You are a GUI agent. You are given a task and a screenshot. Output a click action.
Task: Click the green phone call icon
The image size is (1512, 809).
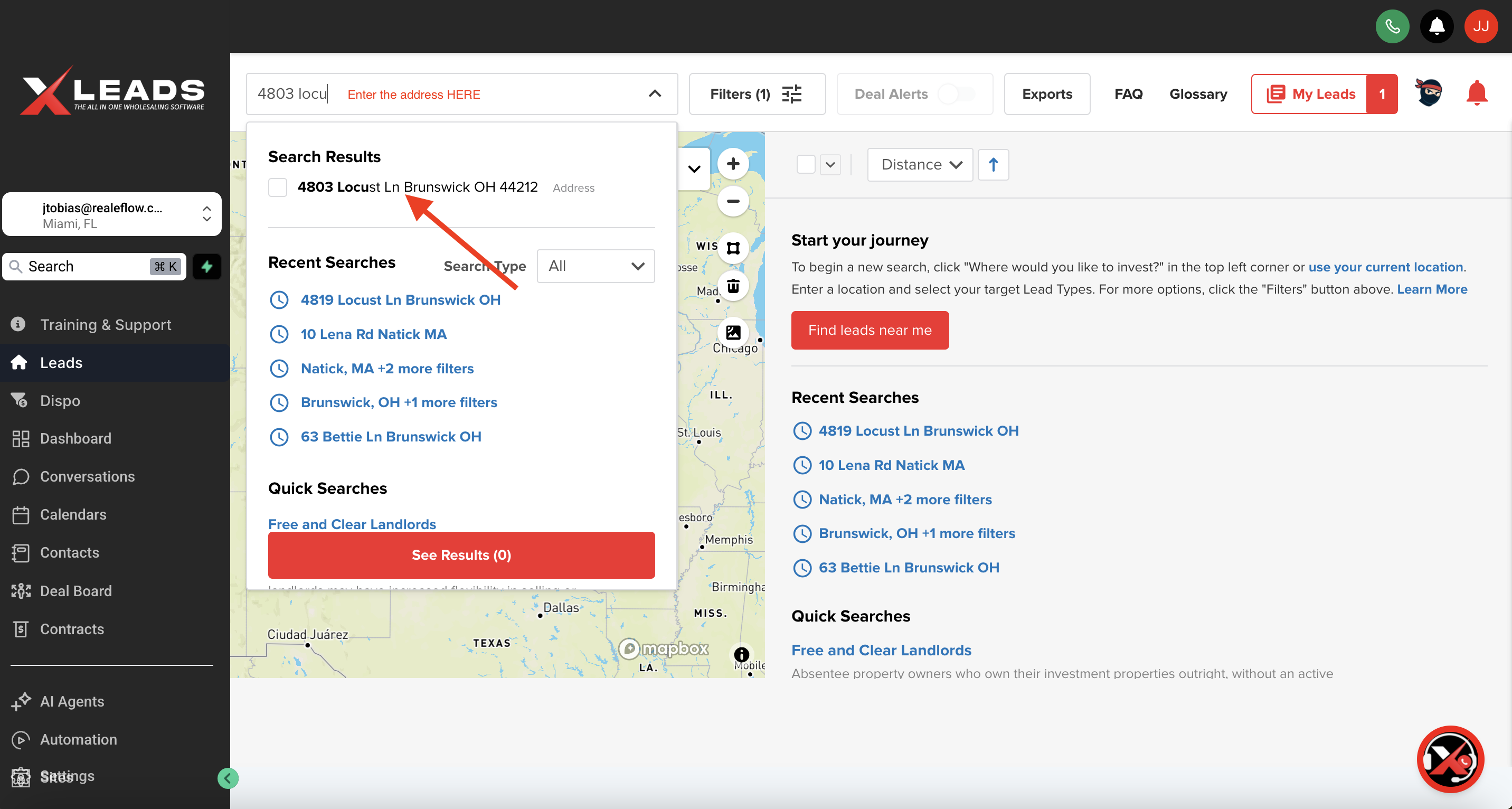point(1392,26)
